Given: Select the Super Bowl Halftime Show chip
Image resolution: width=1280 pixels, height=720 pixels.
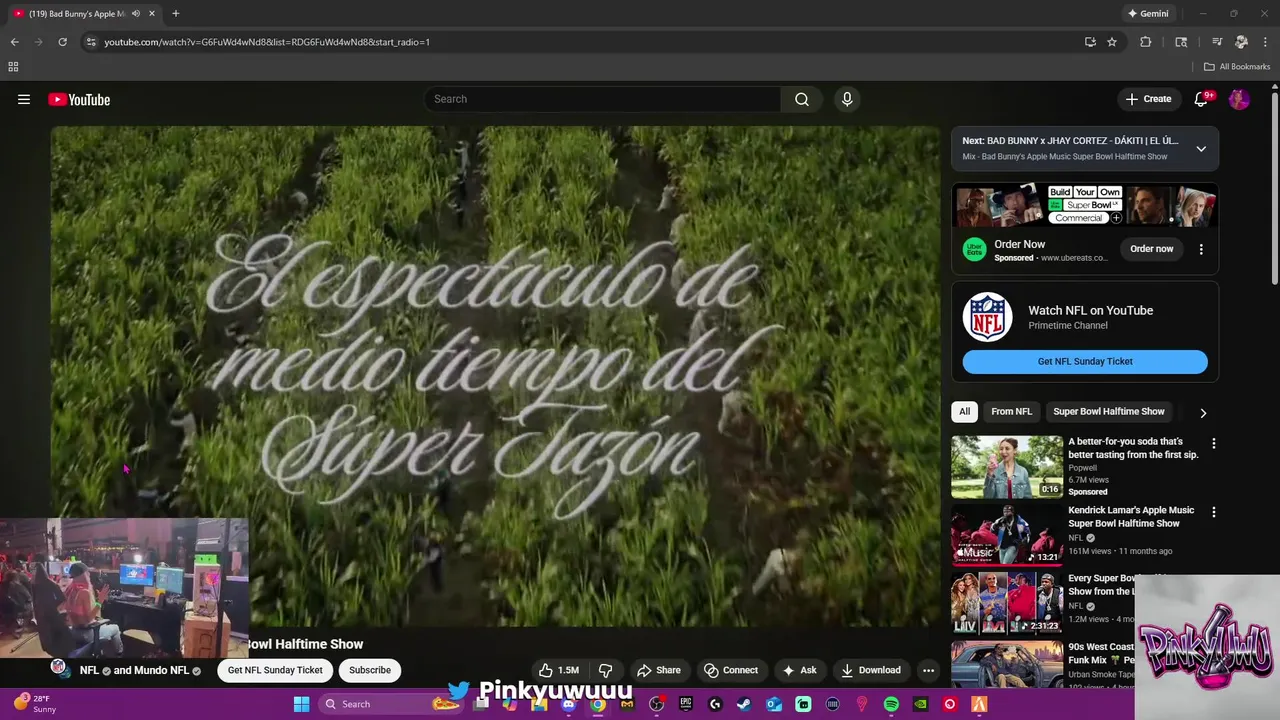Looking at the screenshot, I should (x=1109, y=411).
